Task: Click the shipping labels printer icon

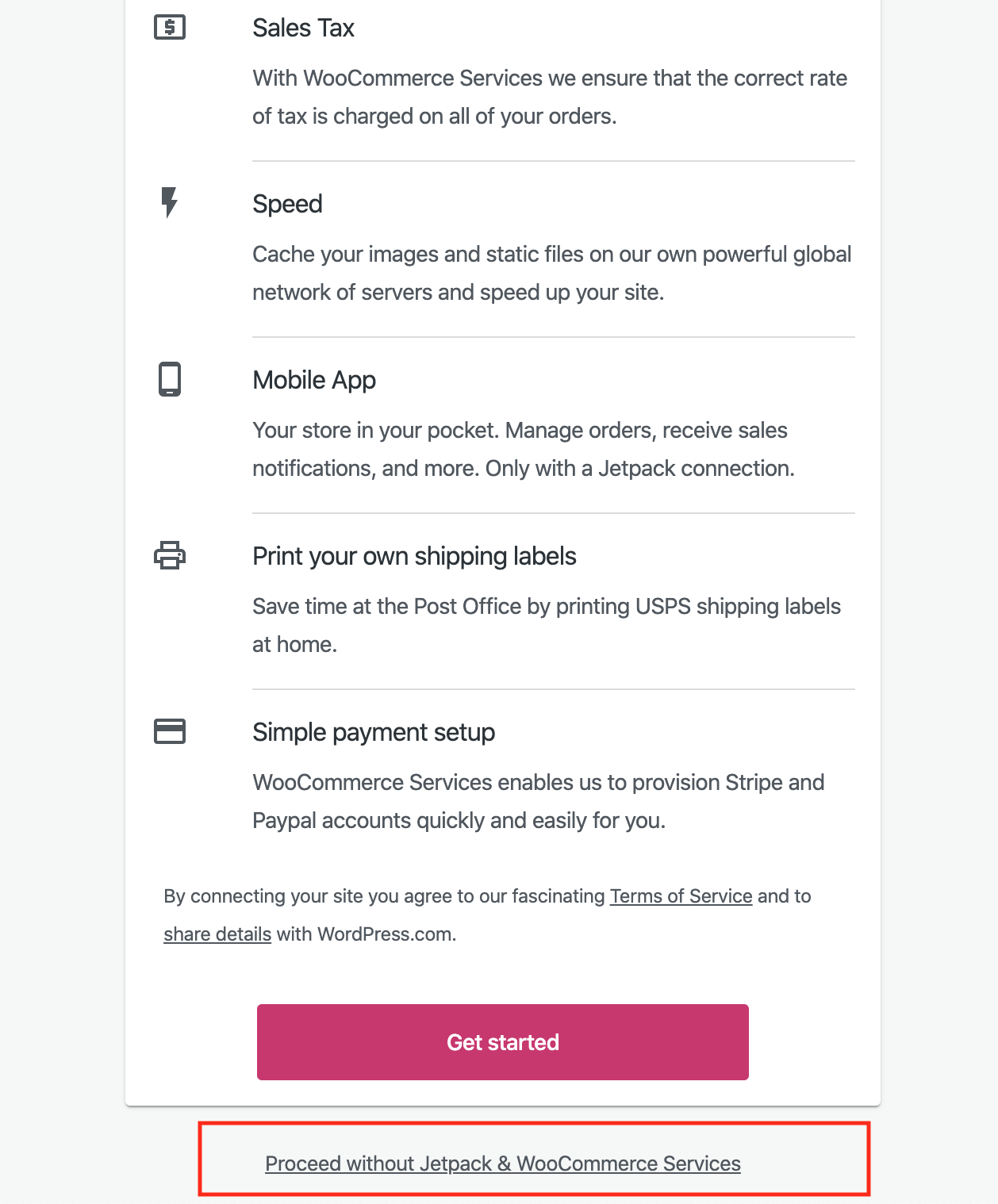Action: click(x=170, y=555)
